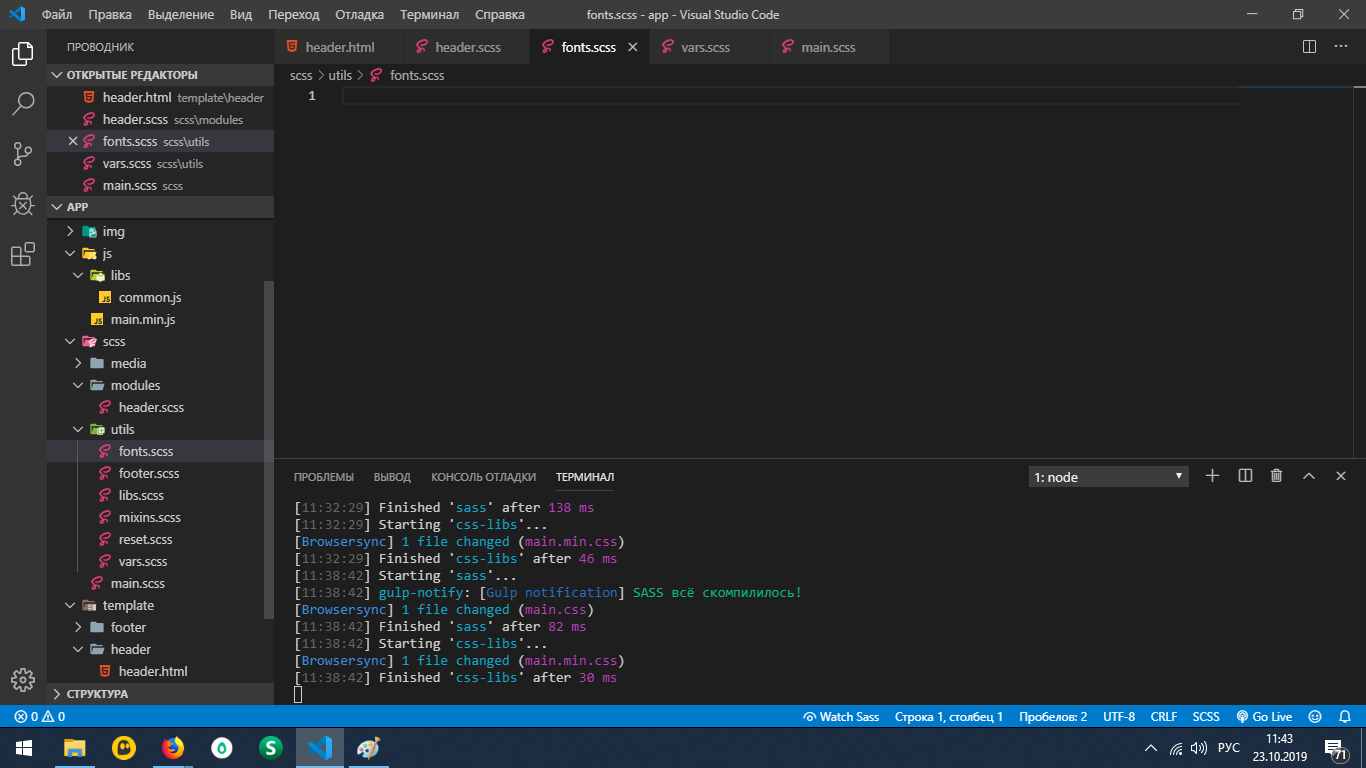Open the Выделение menu

(x=181, y=15)
